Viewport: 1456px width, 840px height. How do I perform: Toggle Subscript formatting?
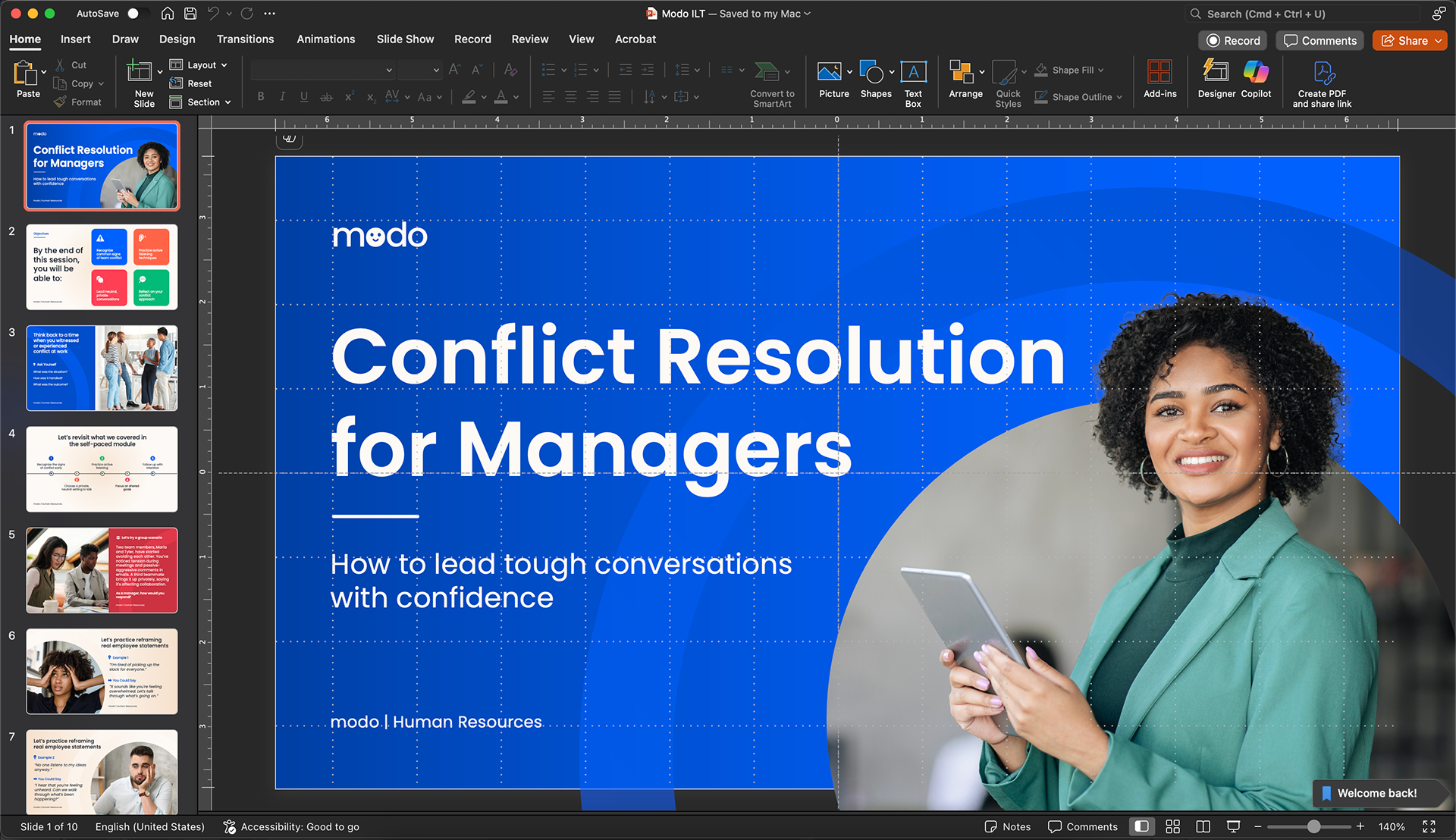(371, 96)
